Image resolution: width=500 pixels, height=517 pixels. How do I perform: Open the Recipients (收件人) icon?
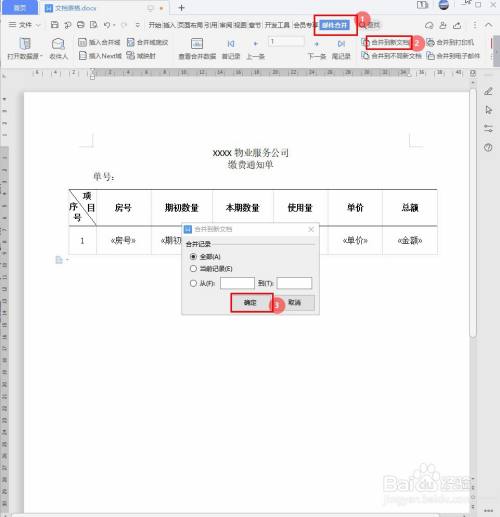58,43
